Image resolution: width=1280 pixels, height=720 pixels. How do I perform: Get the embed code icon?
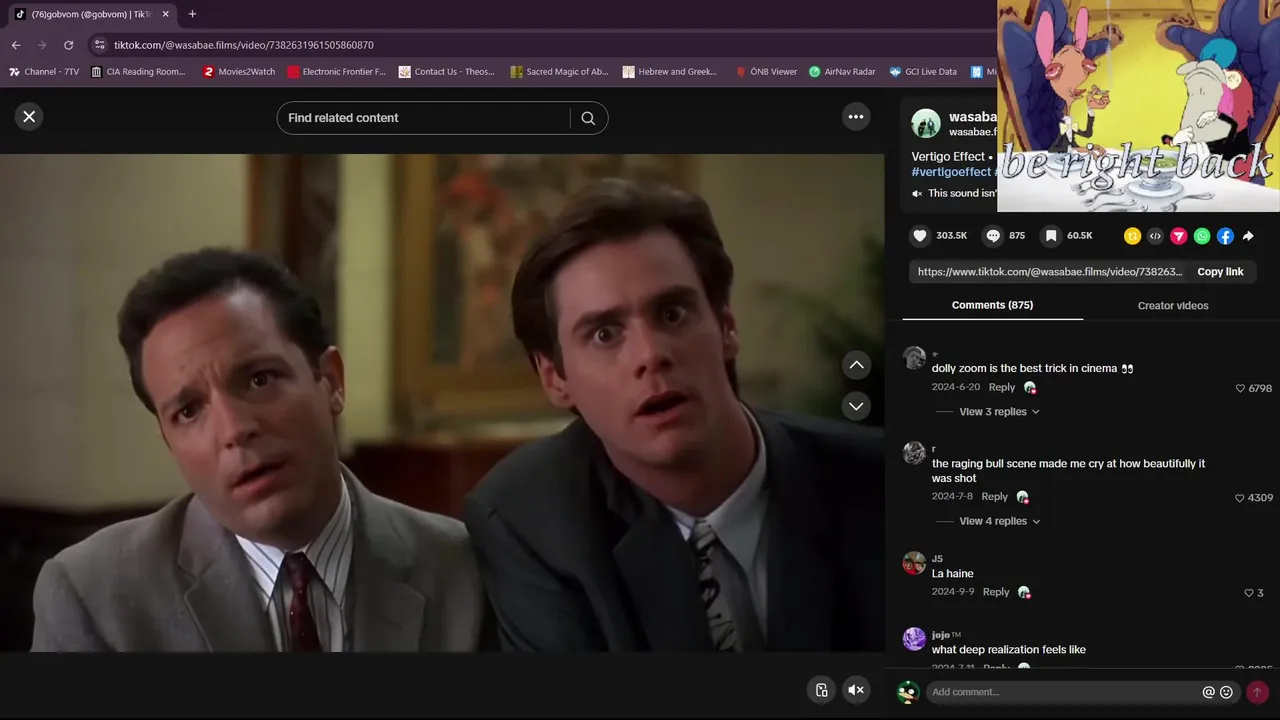[1155, 236]
